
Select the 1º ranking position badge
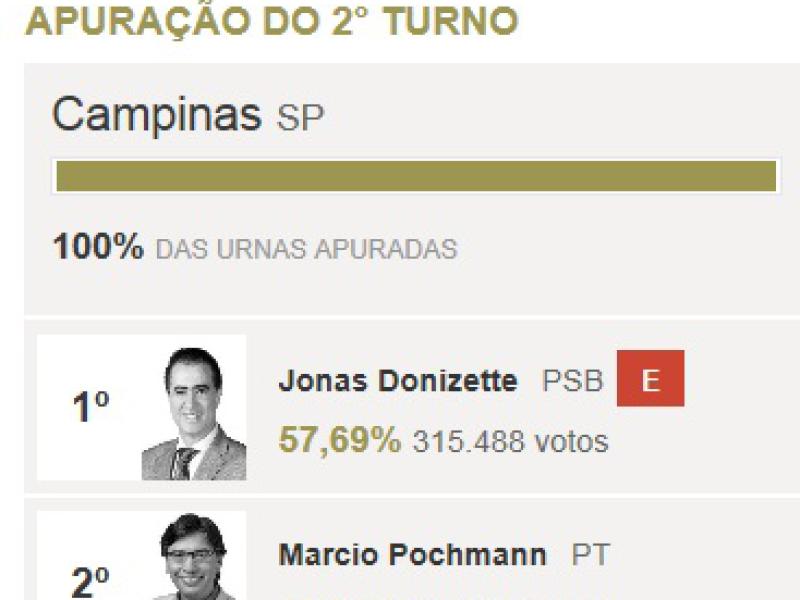[x=91, y=408]
